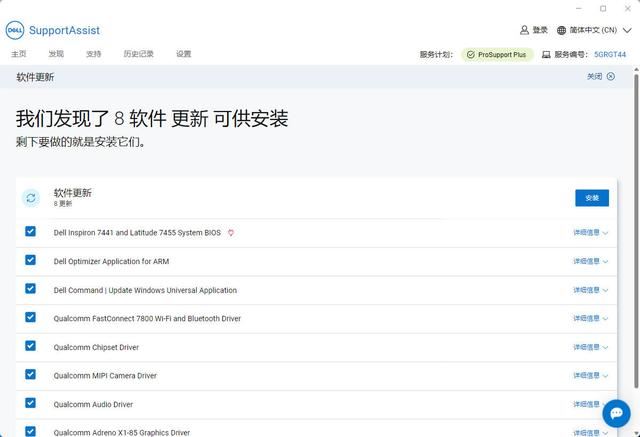The image size is (640, 437).
Task: Click the refresh software updates icon
Action: 31,198
